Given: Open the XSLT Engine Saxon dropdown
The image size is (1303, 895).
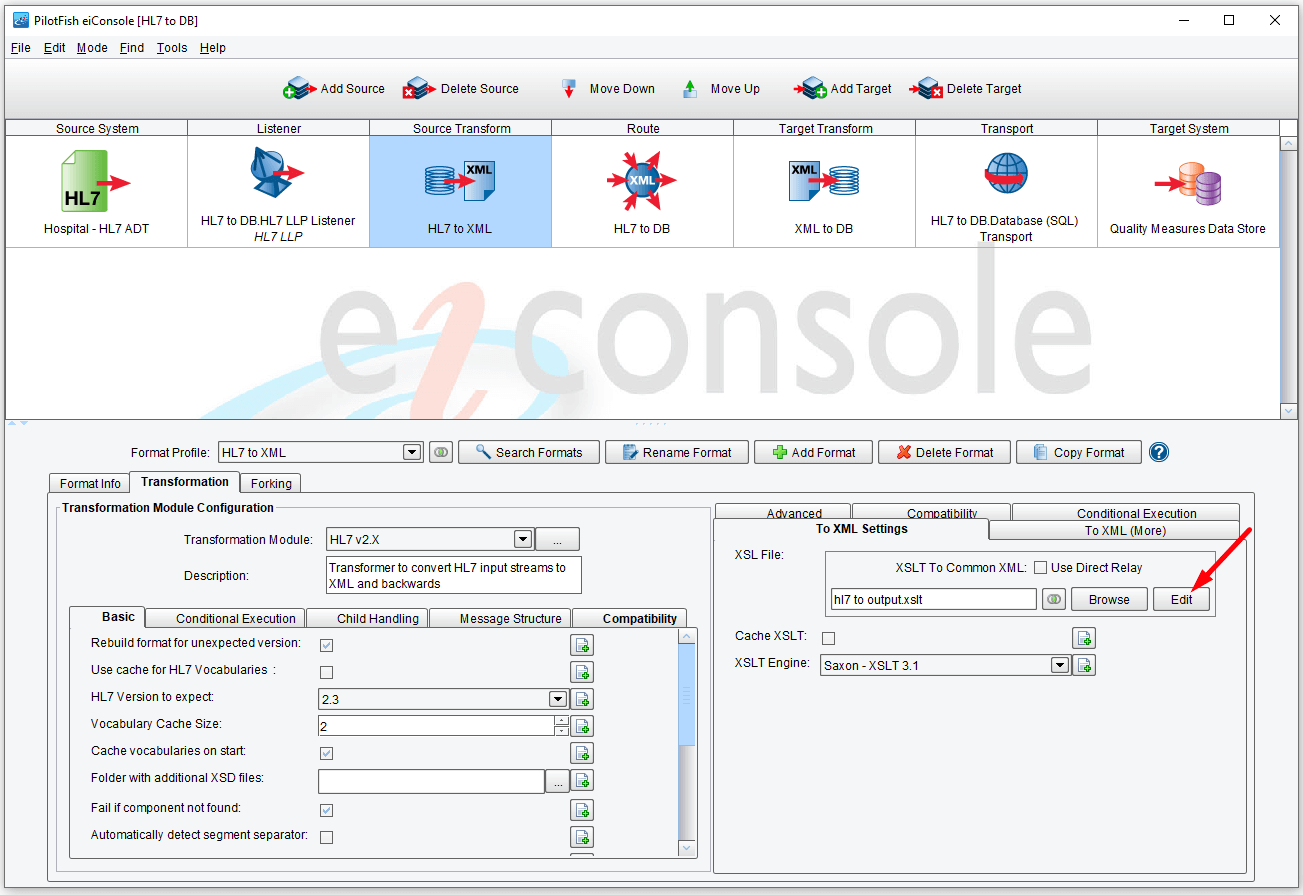Looking at the screenshot, I should (1060, 665).
